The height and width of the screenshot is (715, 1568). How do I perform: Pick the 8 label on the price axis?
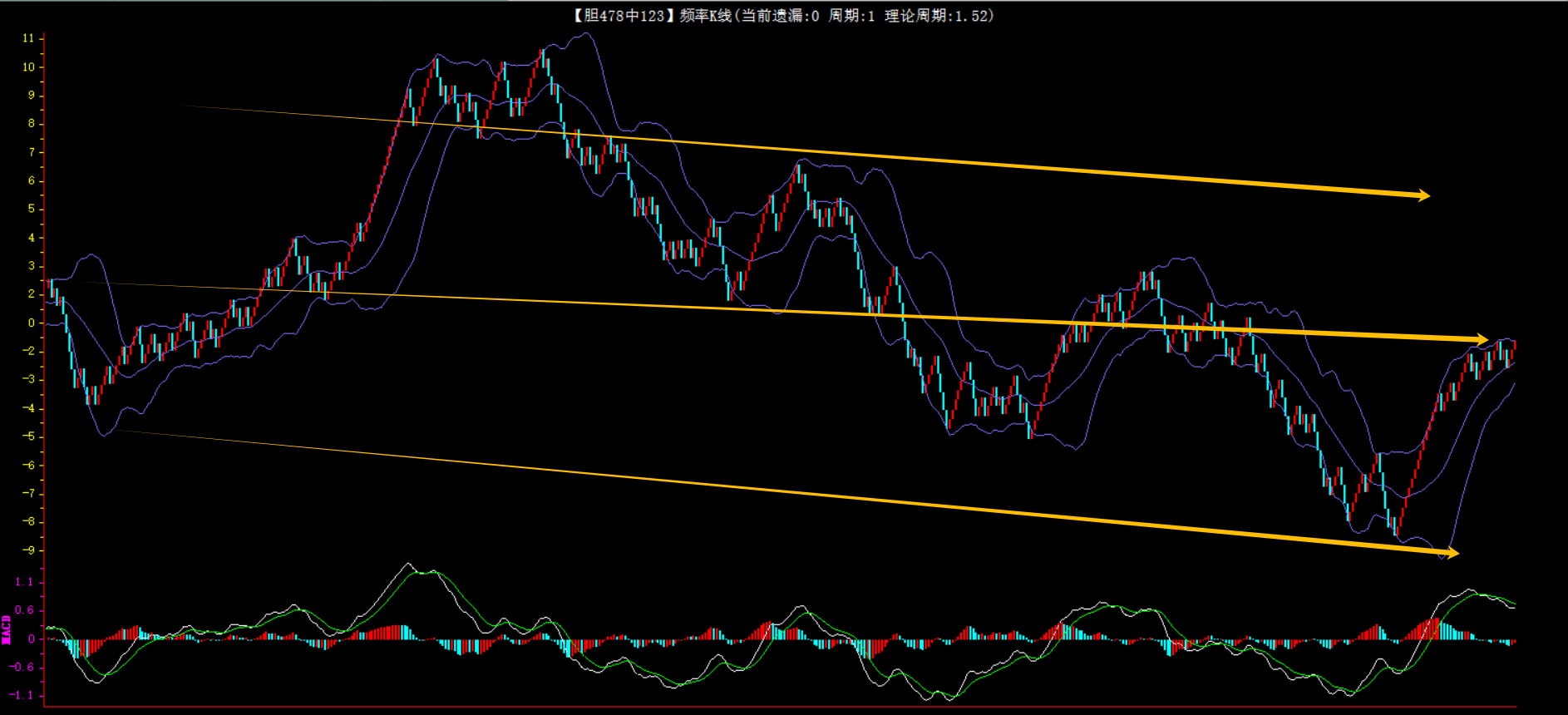click(32, 124)
